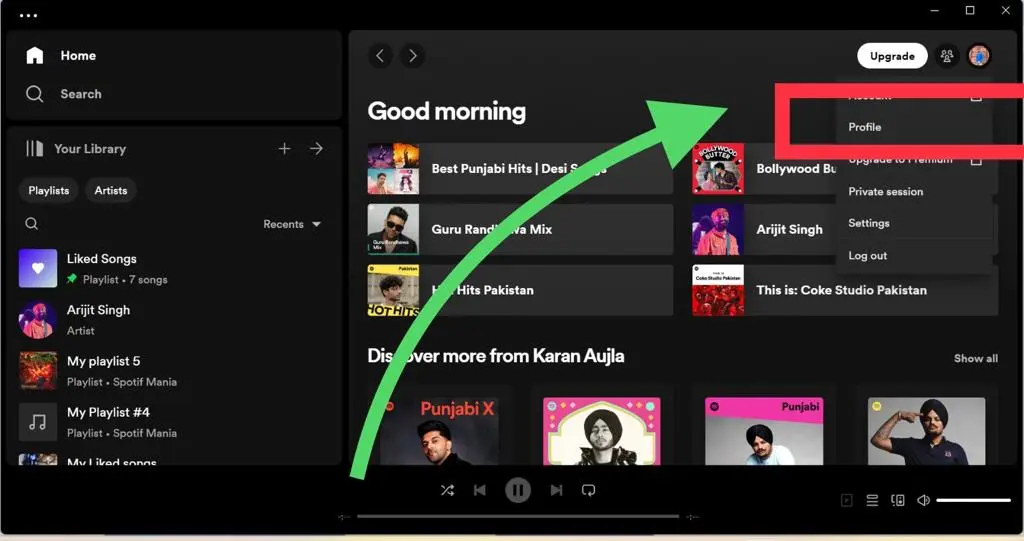Open Punjabi X album cover
Screen dimensions: 1024x541
click(439, 431)
